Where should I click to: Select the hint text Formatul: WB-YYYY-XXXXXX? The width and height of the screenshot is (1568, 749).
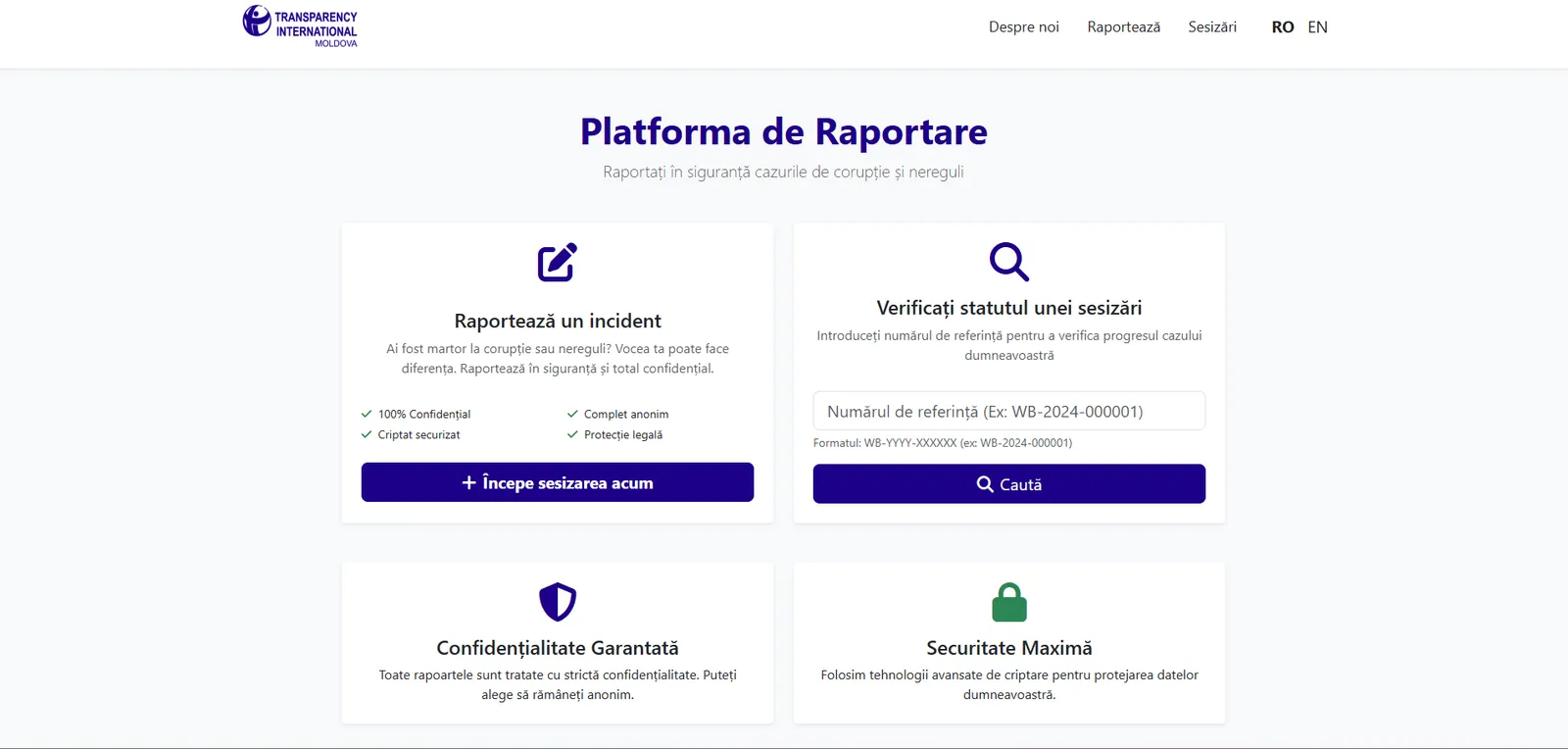(x=943, y=443)
